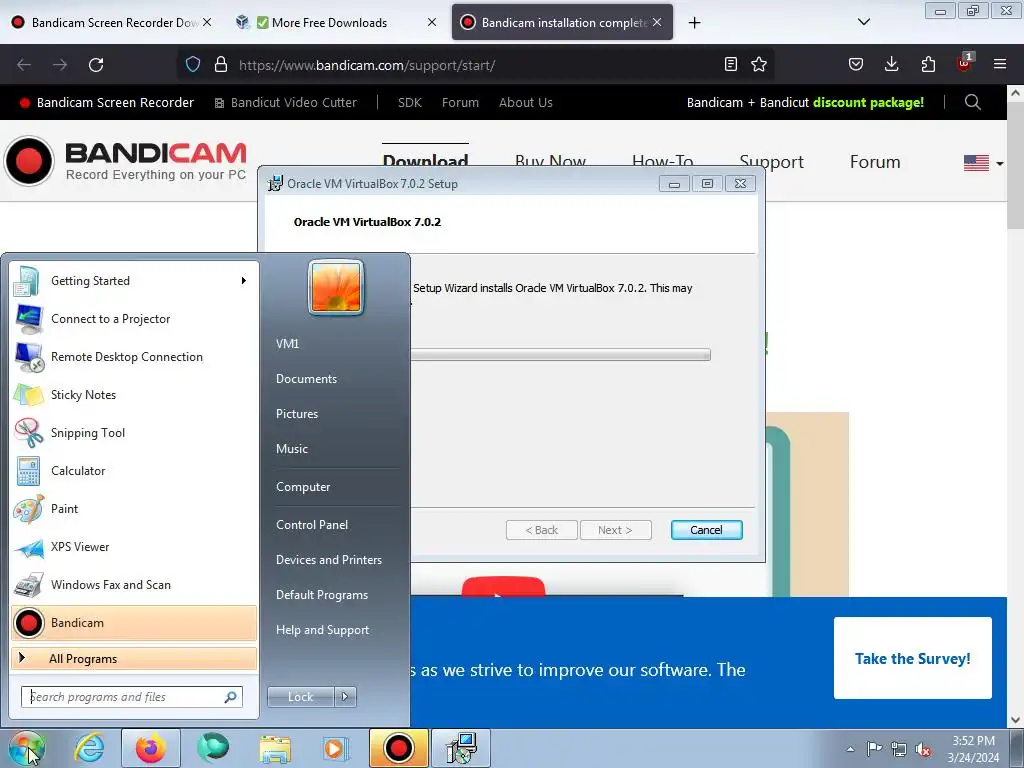Image resolution: width=1024 pixels, height=768 pixels.
Task: Open the uBlock extension icon
Action: point(965,63)
